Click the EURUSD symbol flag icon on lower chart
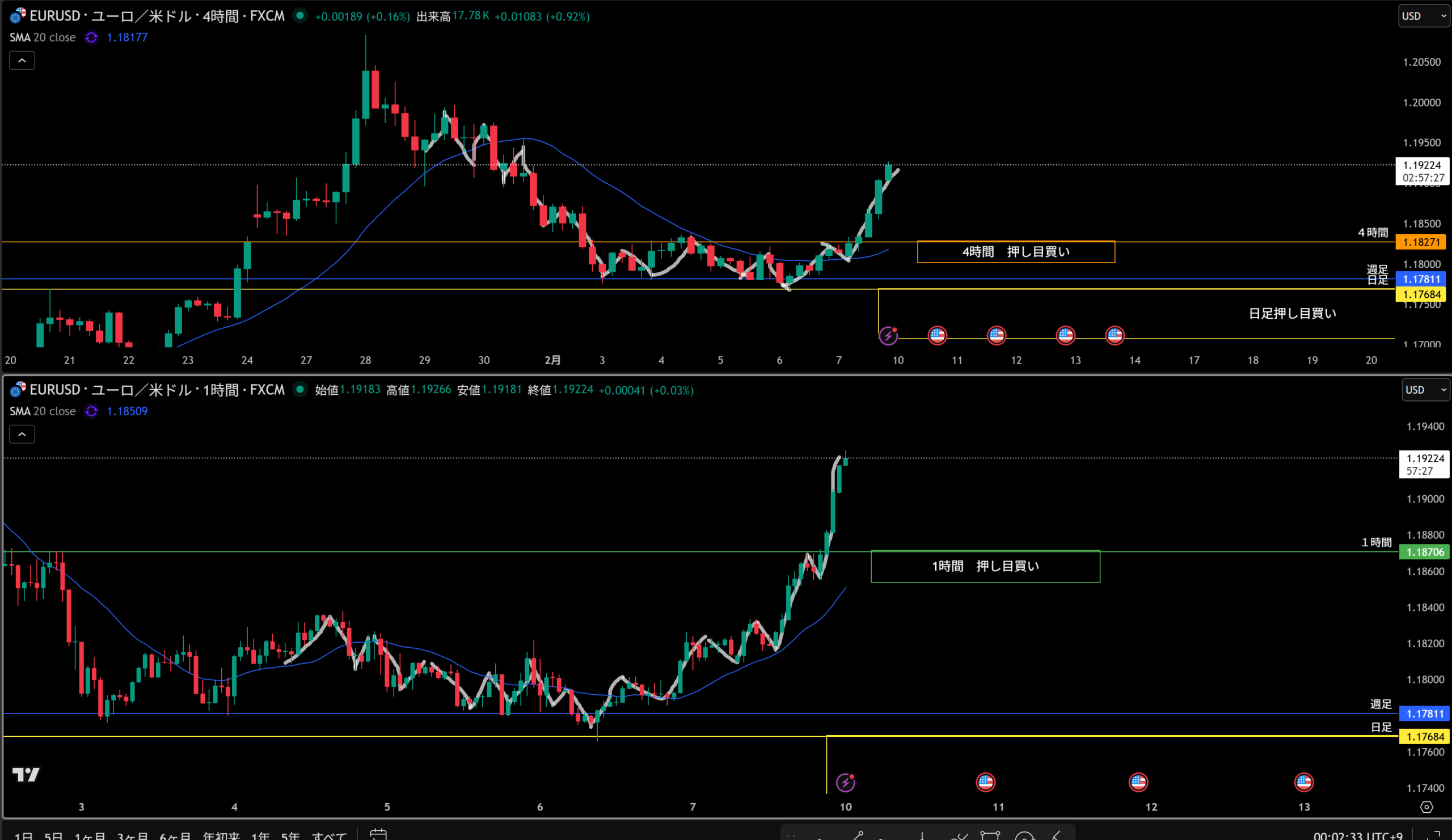The width and height of the screenshot is (1452, 840). [x=17, y=390]
